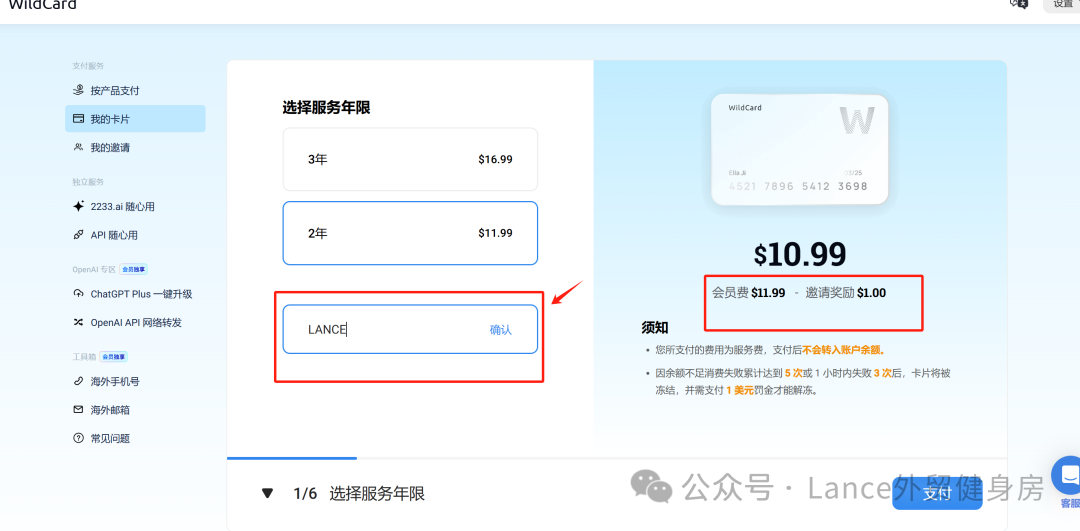Image resolution: width=1080 pixels, height=531 pixels.
Task: Select the 2年 $11.99 plan option
Action: [410, 233]
